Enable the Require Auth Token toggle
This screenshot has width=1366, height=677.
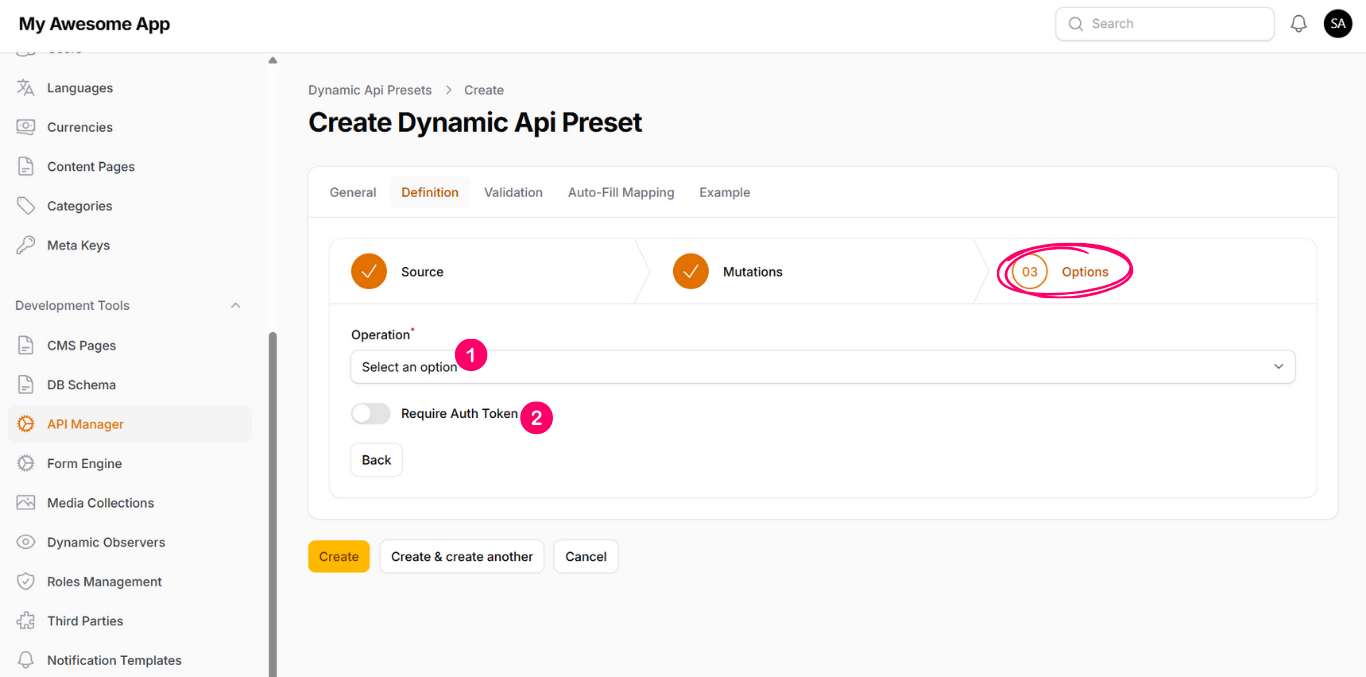click(x=370, y=414)
